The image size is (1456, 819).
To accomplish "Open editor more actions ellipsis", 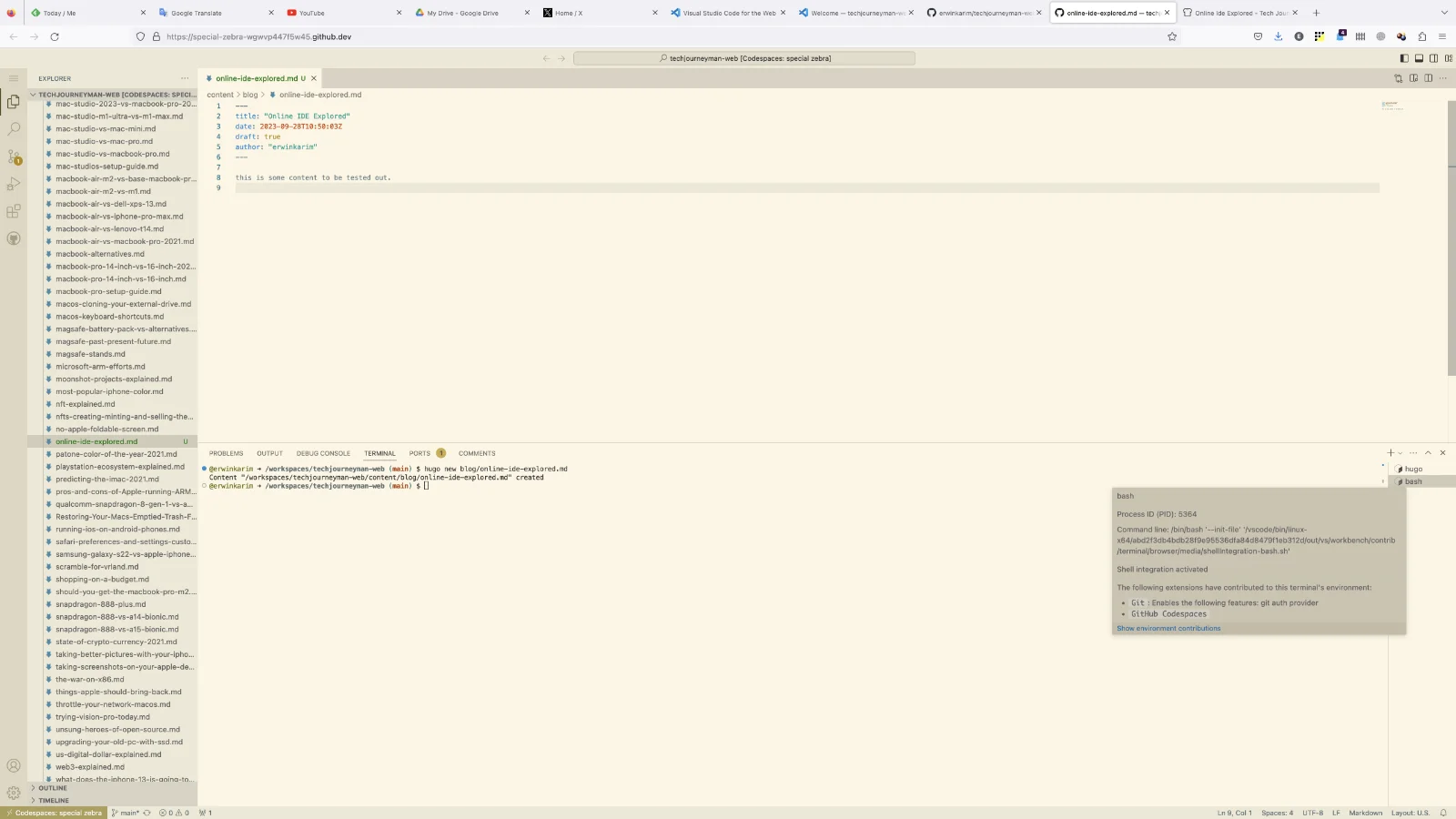I will [x=1442, y=78].
